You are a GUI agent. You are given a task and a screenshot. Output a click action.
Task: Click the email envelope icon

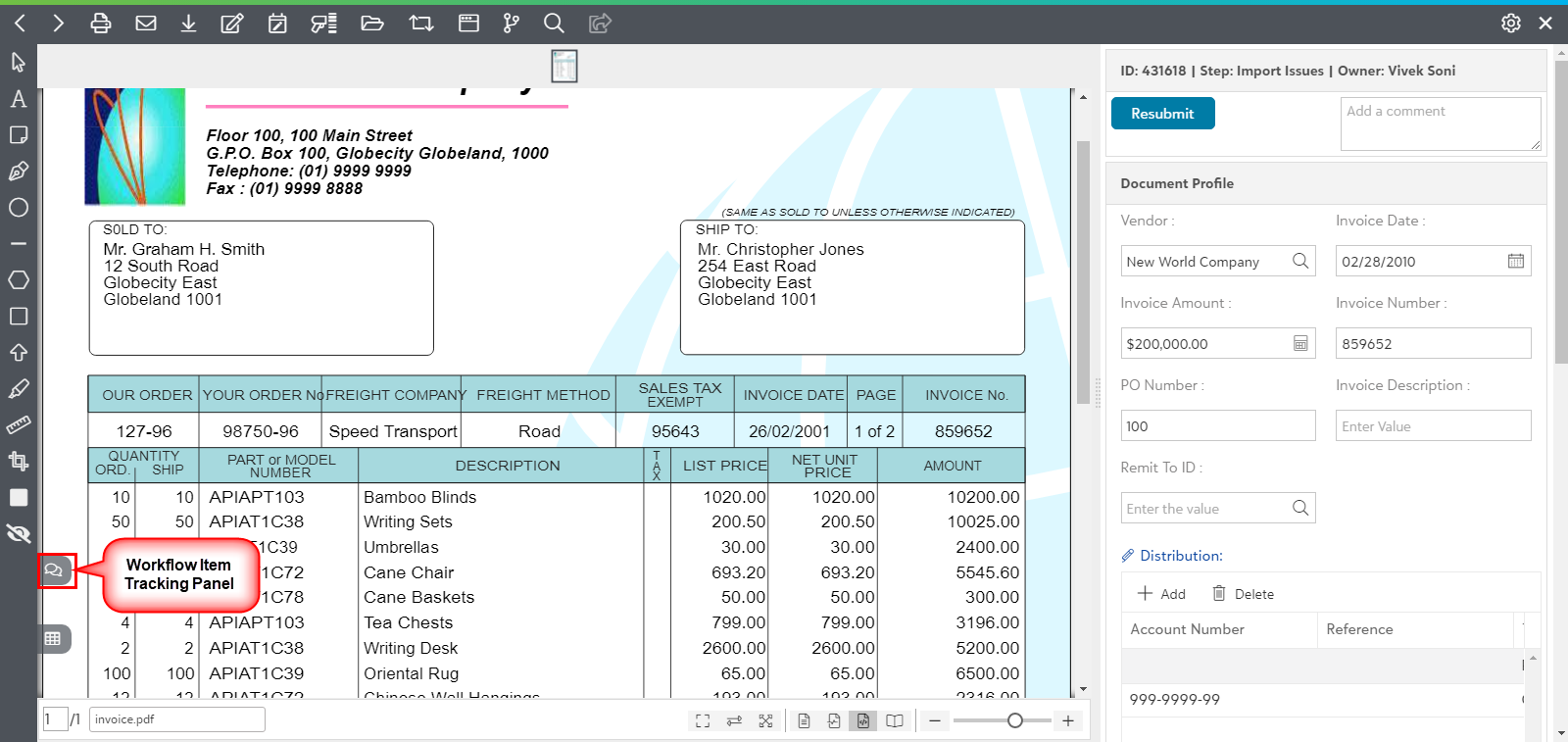(x=146, y=23)
